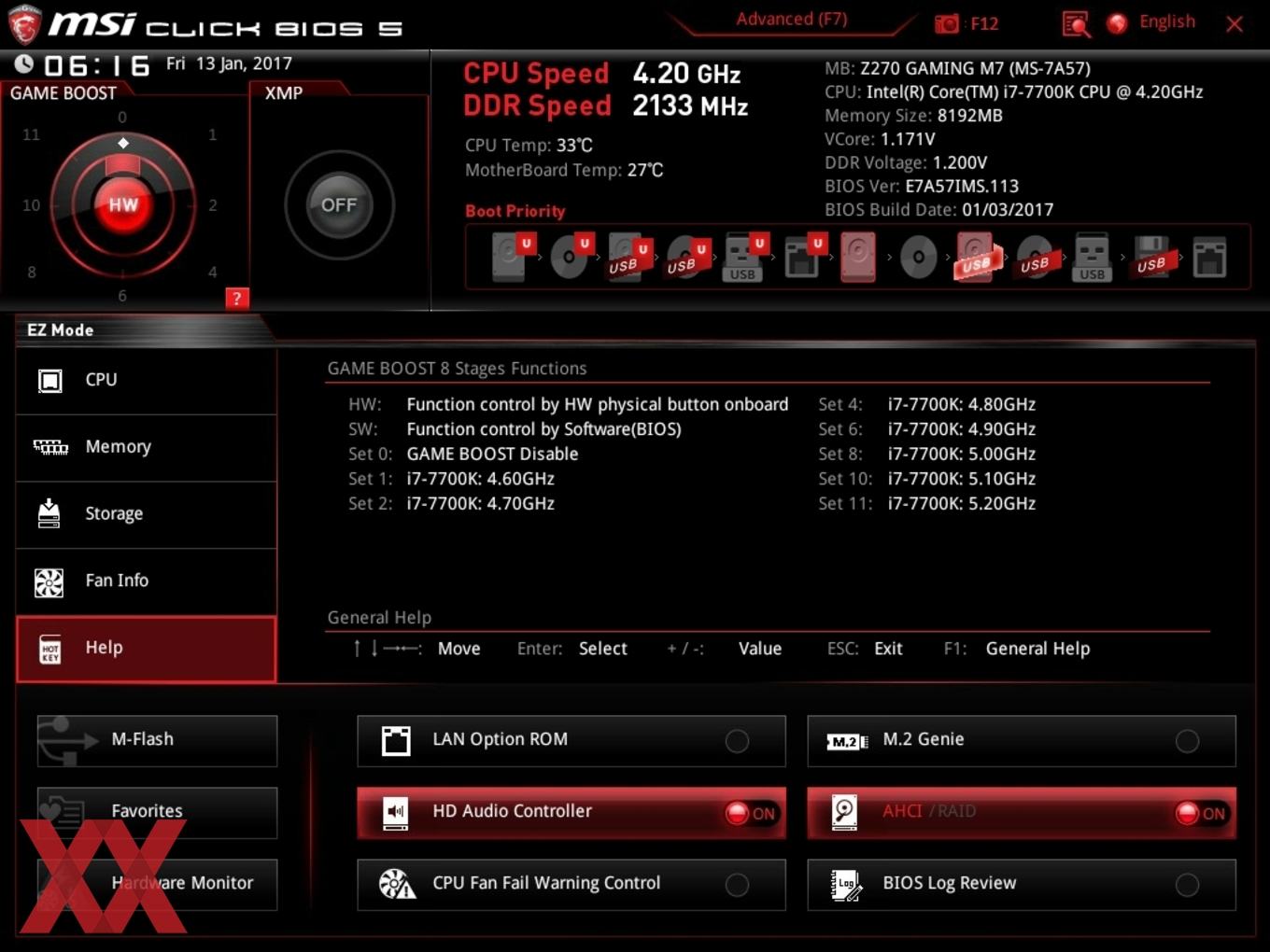
Task: Click 'VCore: 1.171V' line
Action: 880,139
